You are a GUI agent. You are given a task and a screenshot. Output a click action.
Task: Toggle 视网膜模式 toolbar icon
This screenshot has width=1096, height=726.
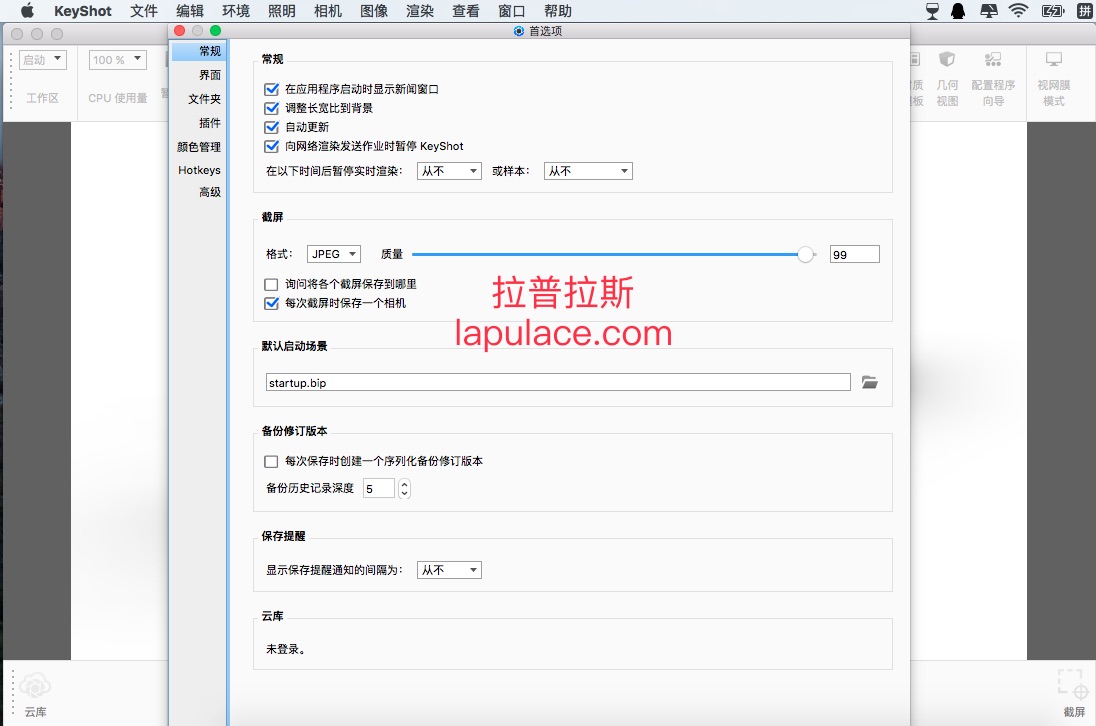point(1054,59)
